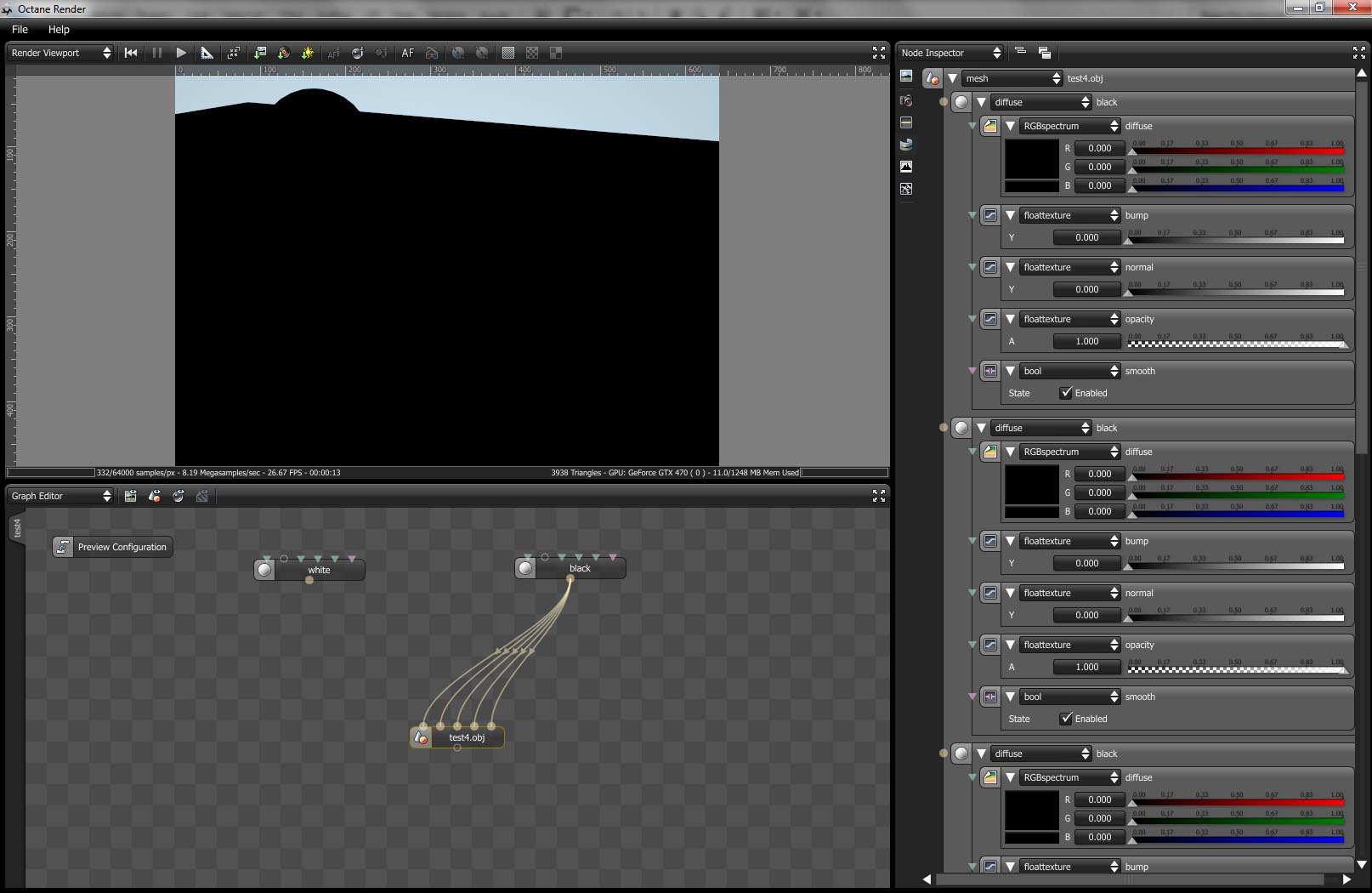Click the recenter view arrows icon
Viewport: 1372px width, 893px height.
(233, 53)
